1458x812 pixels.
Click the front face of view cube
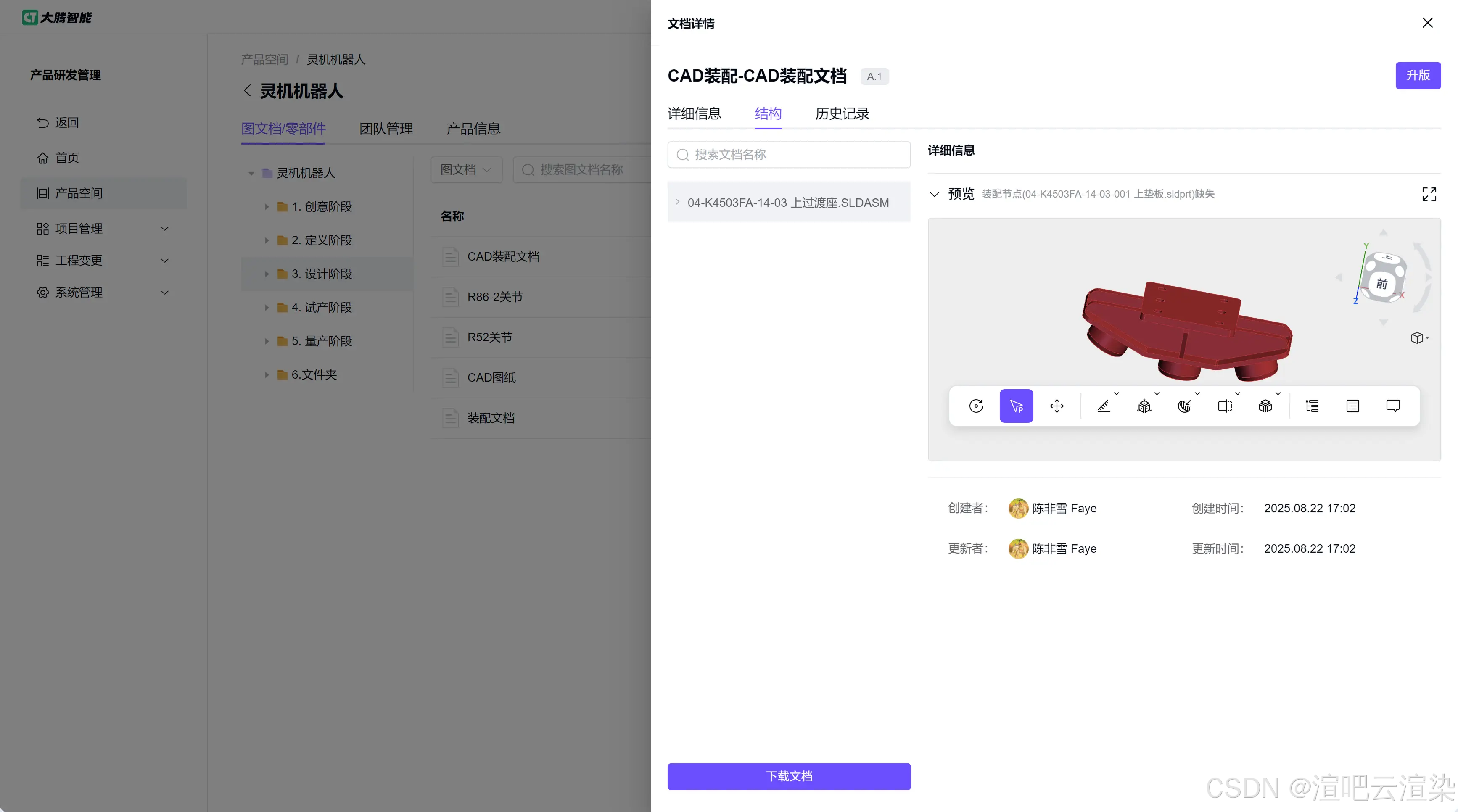[x=1381, y=284]
